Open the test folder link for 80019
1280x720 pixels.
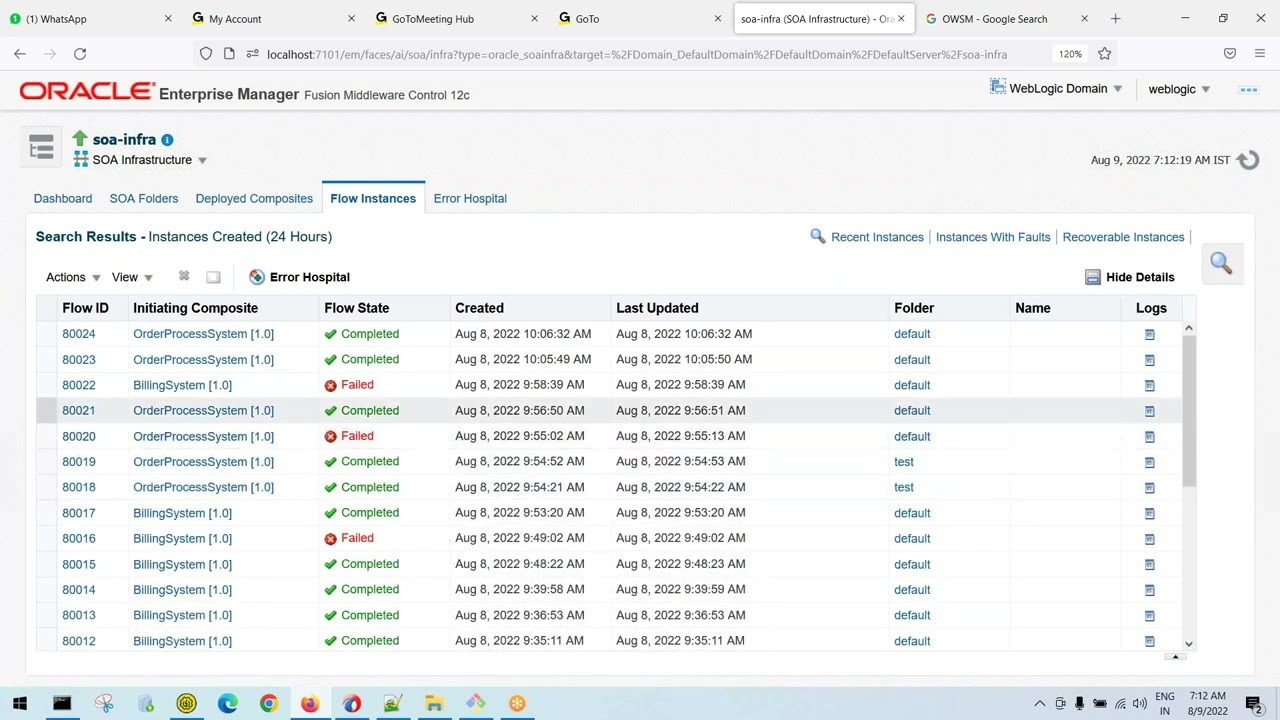(904, 462)
